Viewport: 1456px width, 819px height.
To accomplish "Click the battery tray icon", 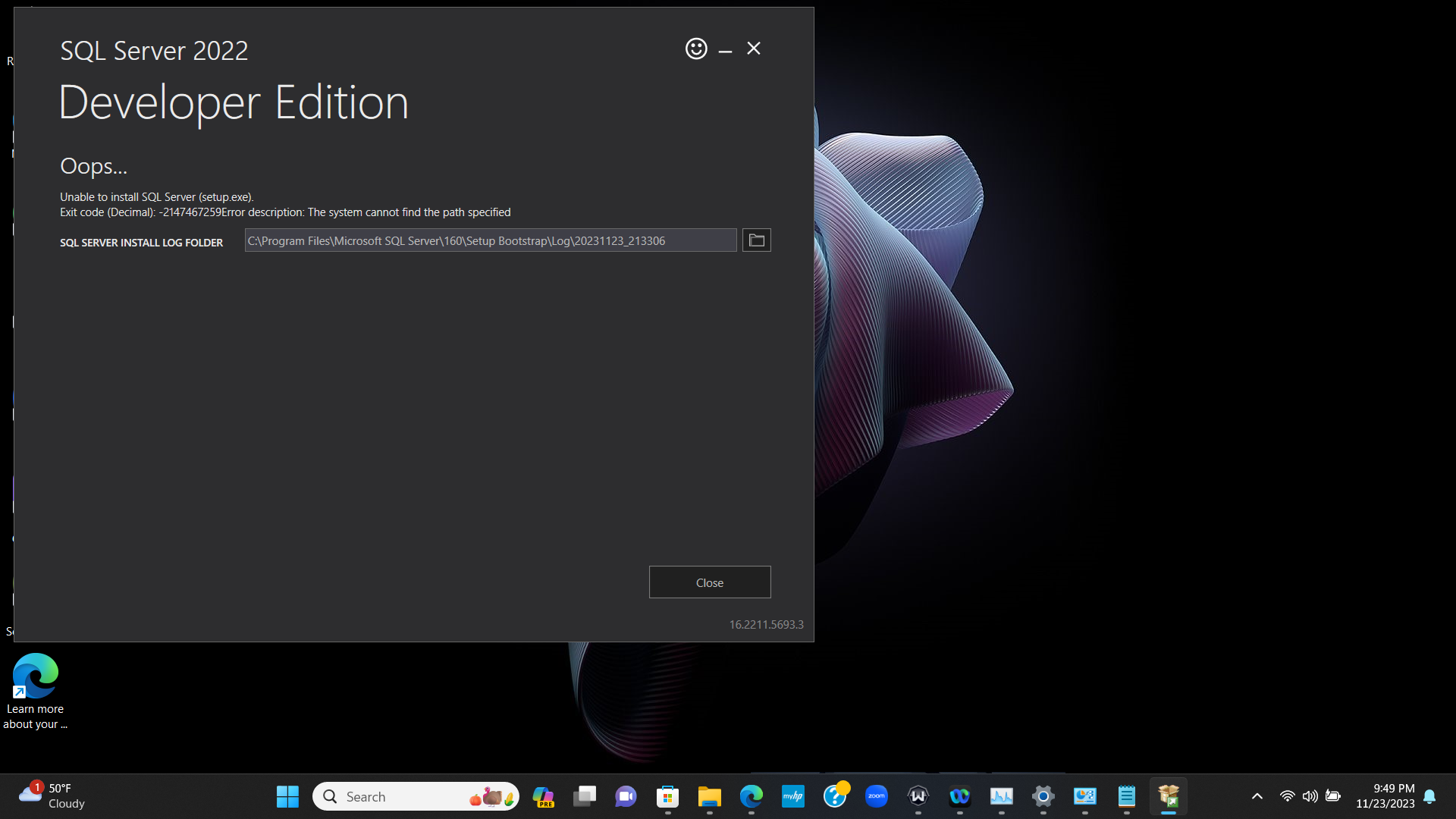I will tap(1332, 796).
